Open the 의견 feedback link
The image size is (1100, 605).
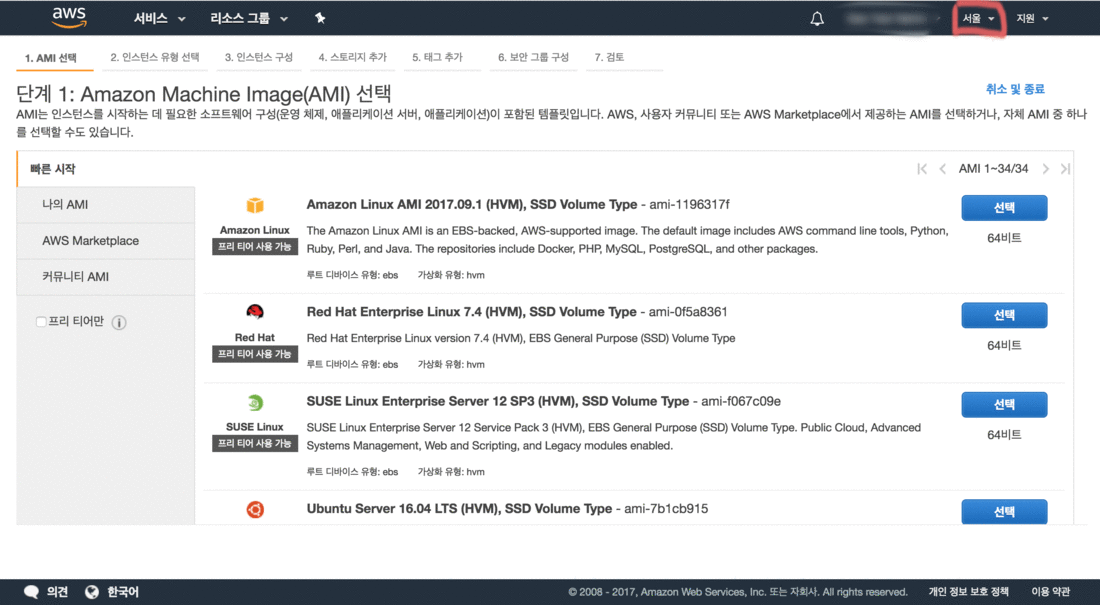pyautogui.click(x=58, y=592)
